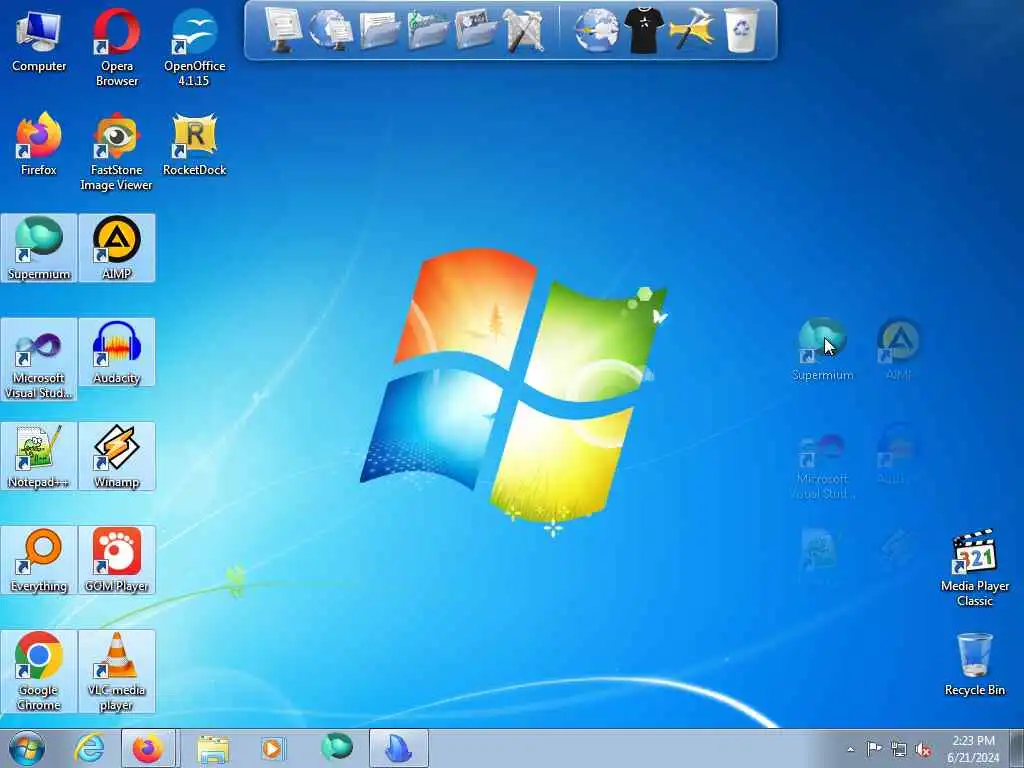Click the plain globe icon in RocketDock
Viewport: 1024px width, 768px height.
click(596, 30)
